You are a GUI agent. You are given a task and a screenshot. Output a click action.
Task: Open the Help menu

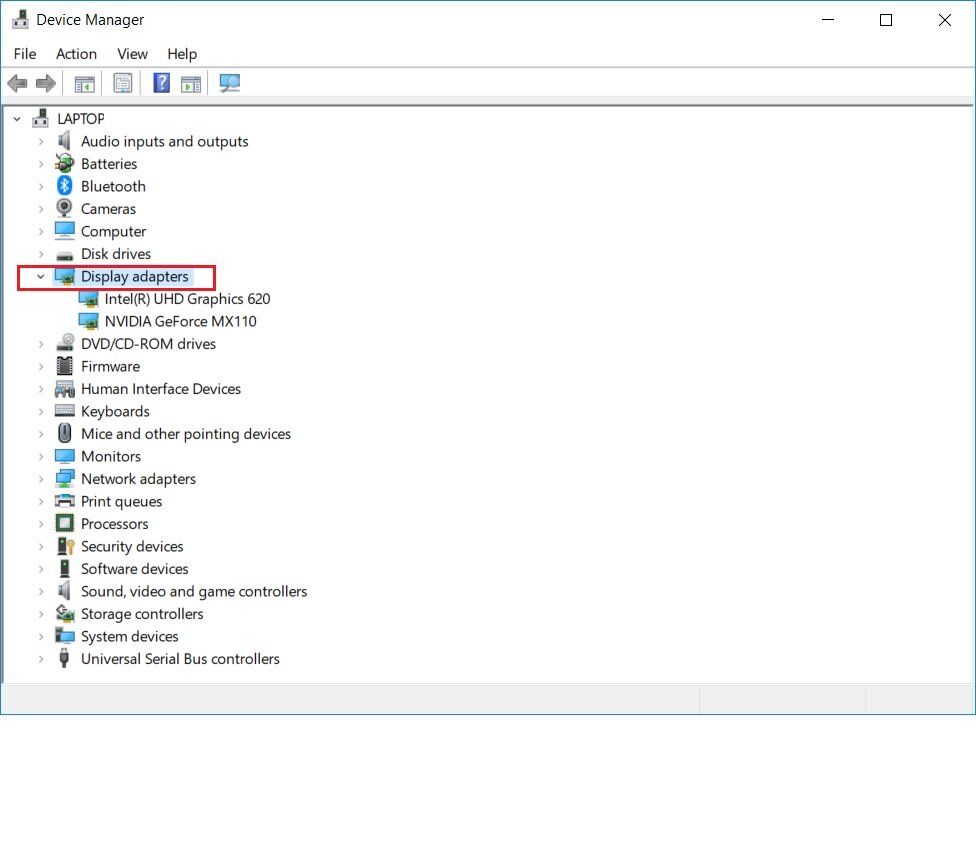tap(182, 54)
